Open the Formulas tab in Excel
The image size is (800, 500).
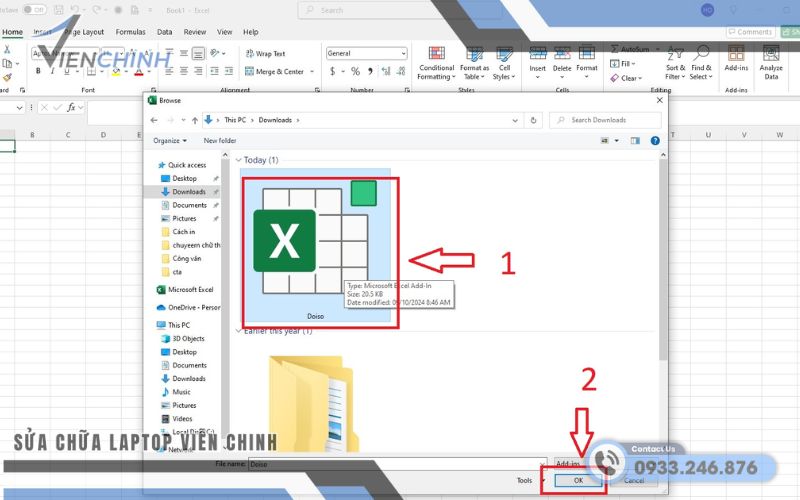coord(130,32)
